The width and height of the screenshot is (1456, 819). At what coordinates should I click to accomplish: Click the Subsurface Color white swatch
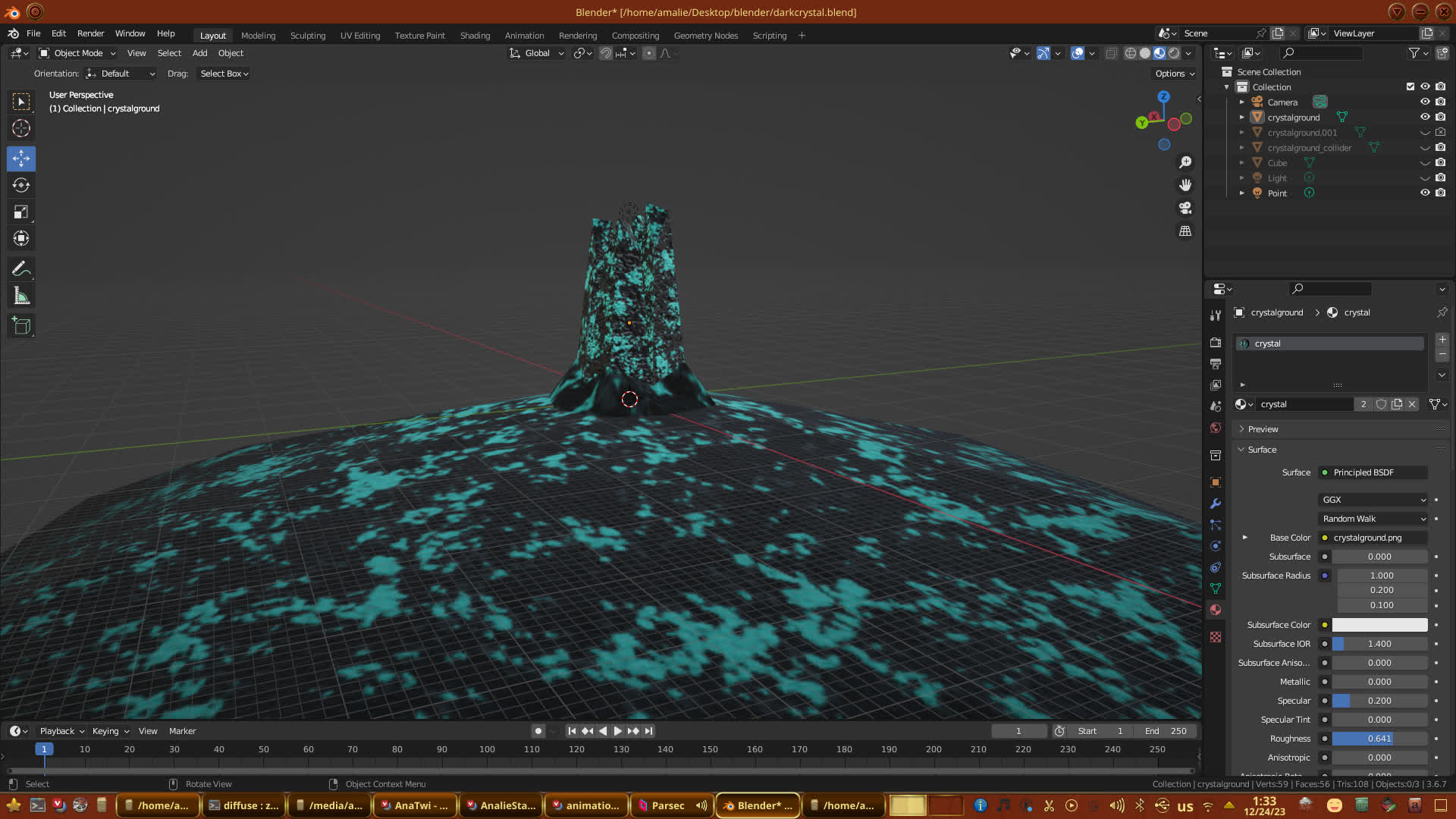(x=1379, y=625)
